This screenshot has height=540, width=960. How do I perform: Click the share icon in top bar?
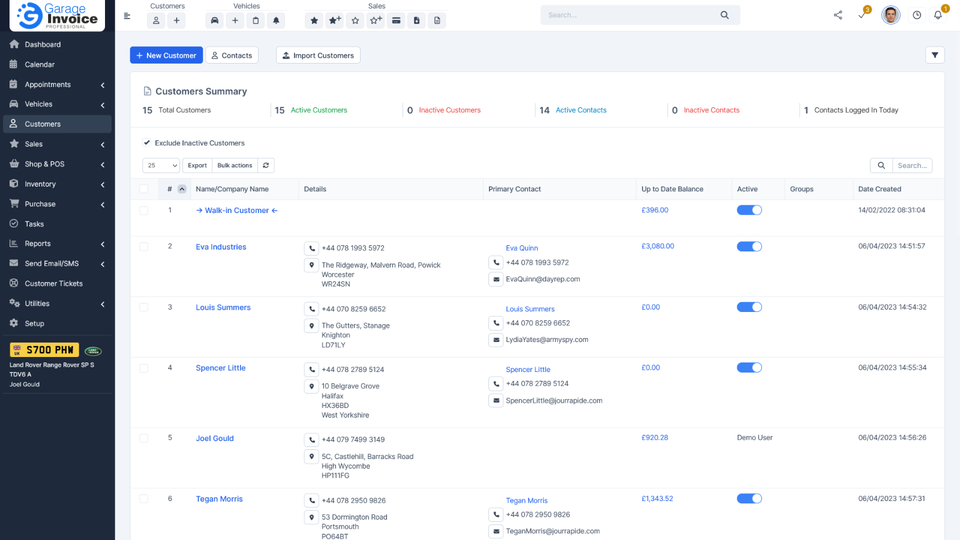(x=837, y=15)
